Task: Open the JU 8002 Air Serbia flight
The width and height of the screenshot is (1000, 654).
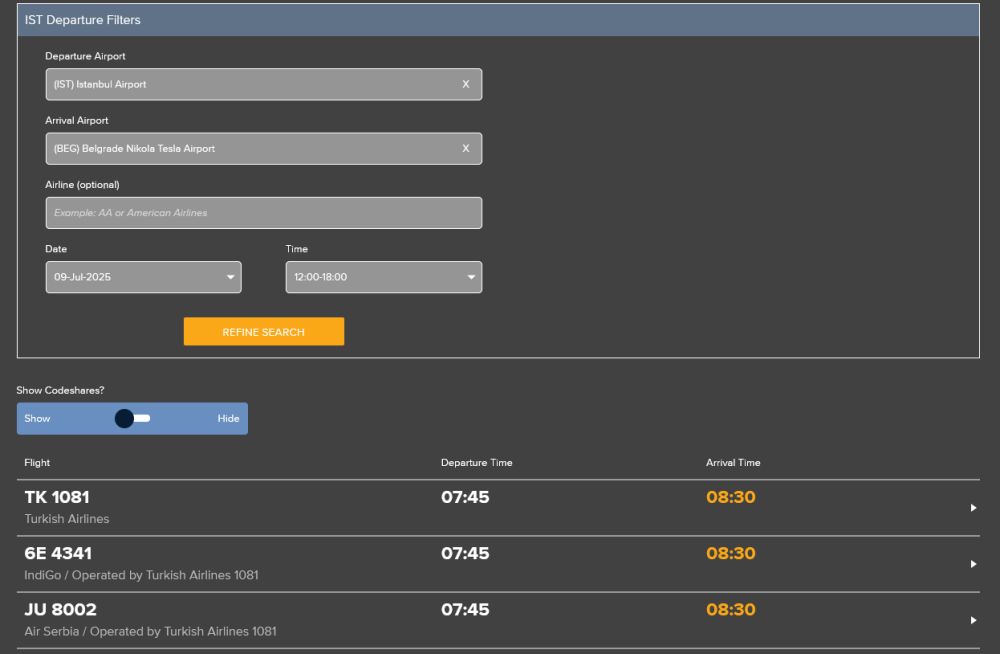Action: coord(60,609)
